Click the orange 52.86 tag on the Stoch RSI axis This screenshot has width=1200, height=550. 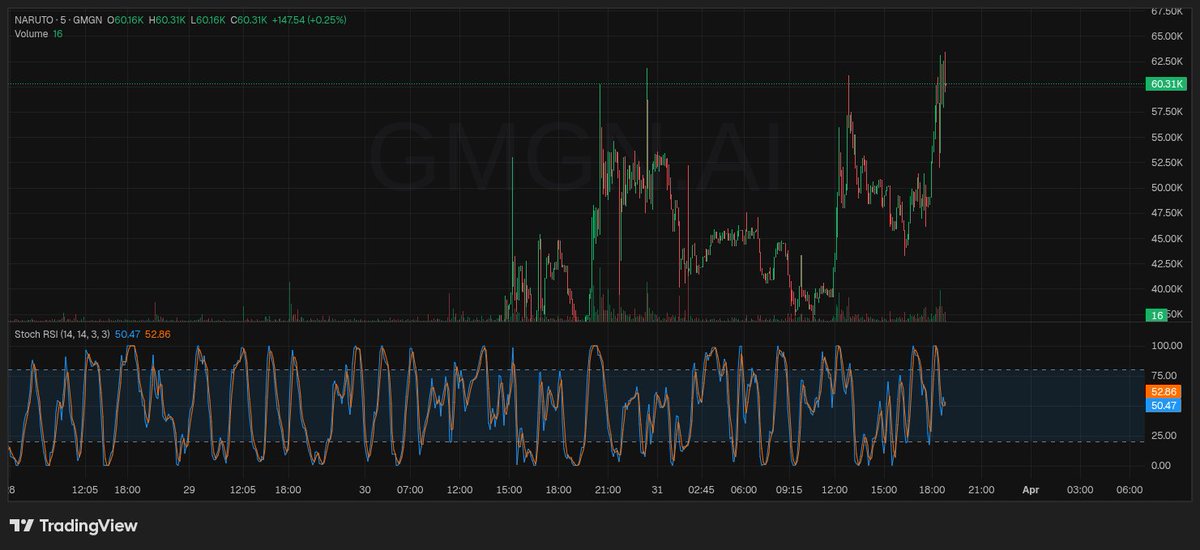[x=1165, y=392]
